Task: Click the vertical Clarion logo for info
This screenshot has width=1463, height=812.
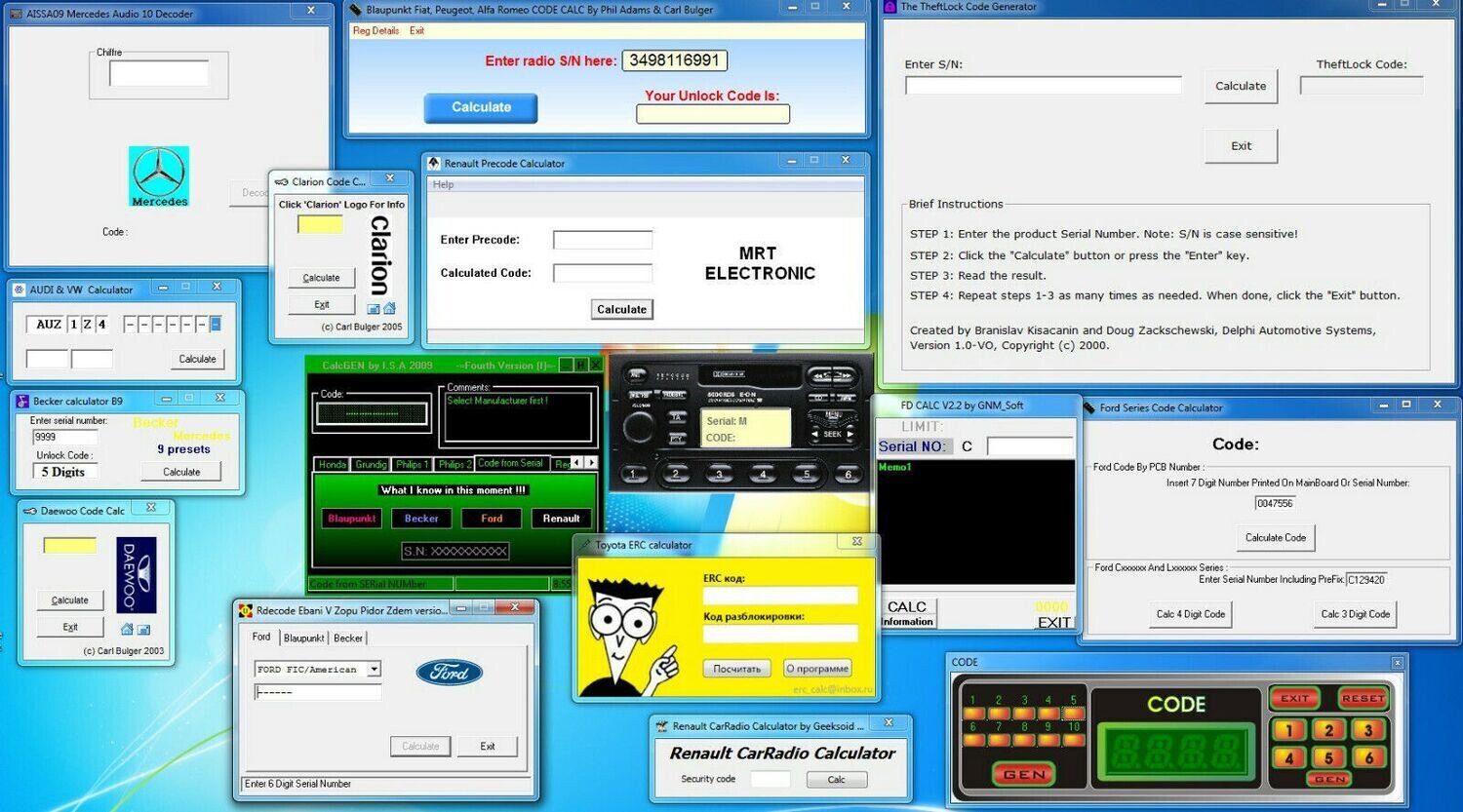Action: [x=380, y=255]
